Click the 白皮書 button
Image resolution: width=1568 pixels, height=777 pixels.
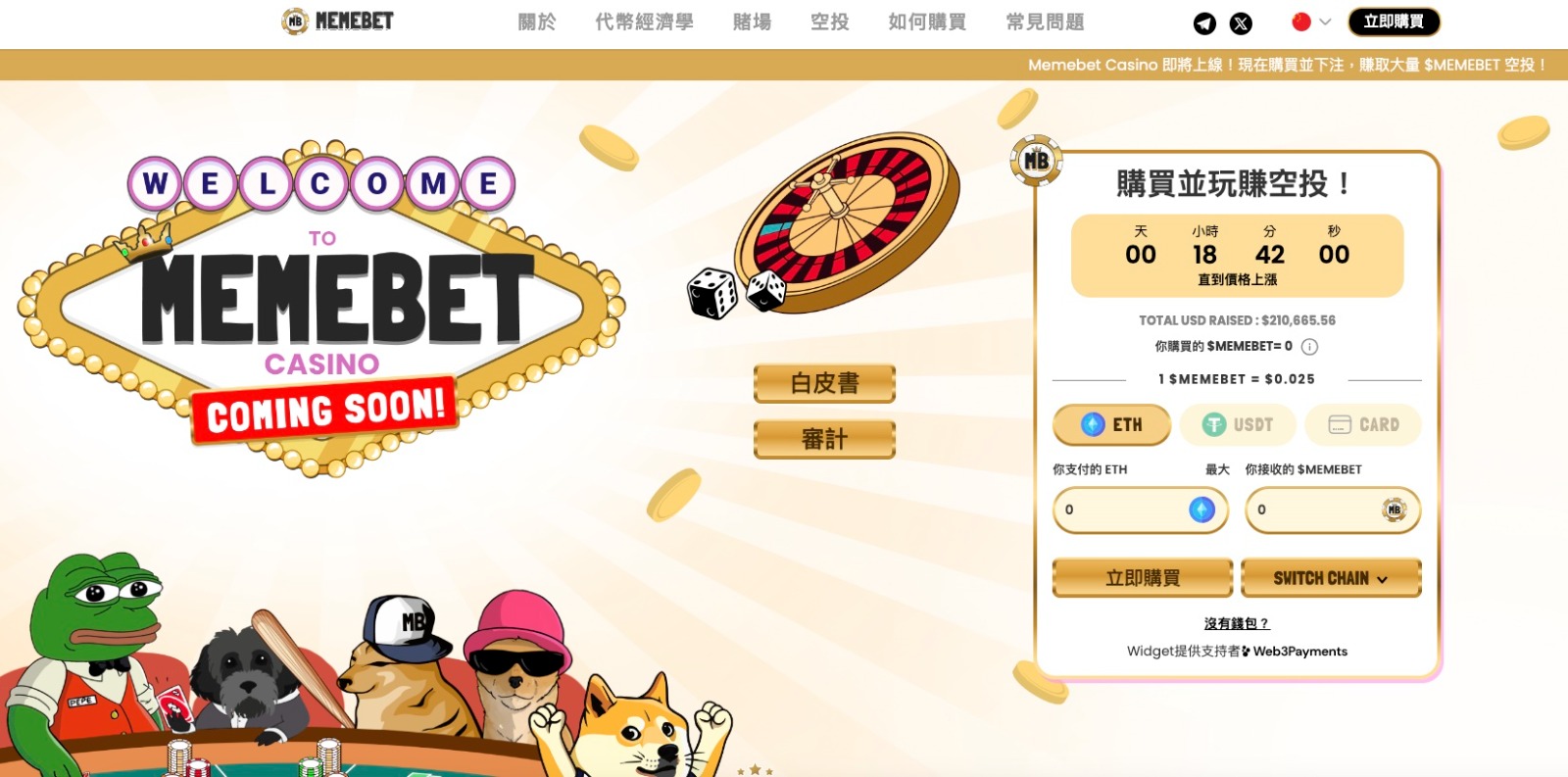tap(824, 383)
